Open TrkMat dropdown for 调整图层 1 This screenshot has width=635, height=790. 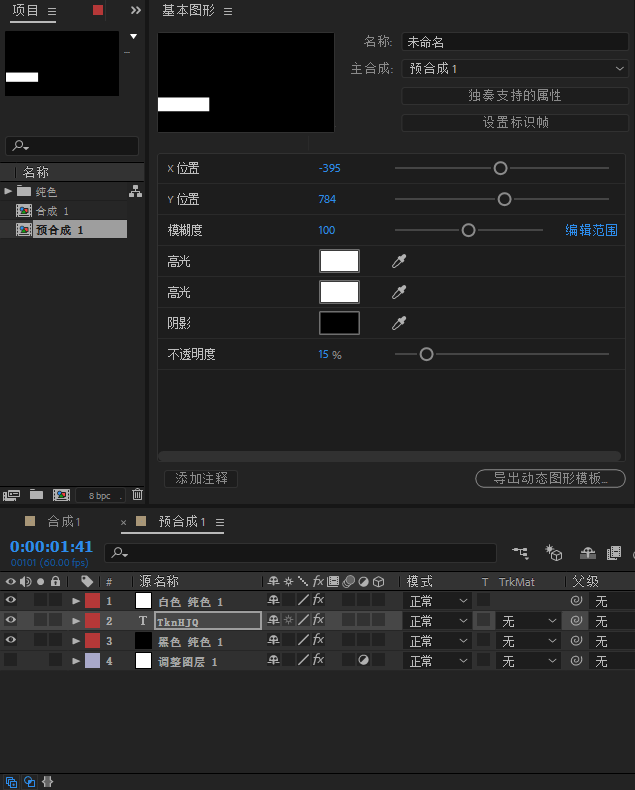coord(528,661)
